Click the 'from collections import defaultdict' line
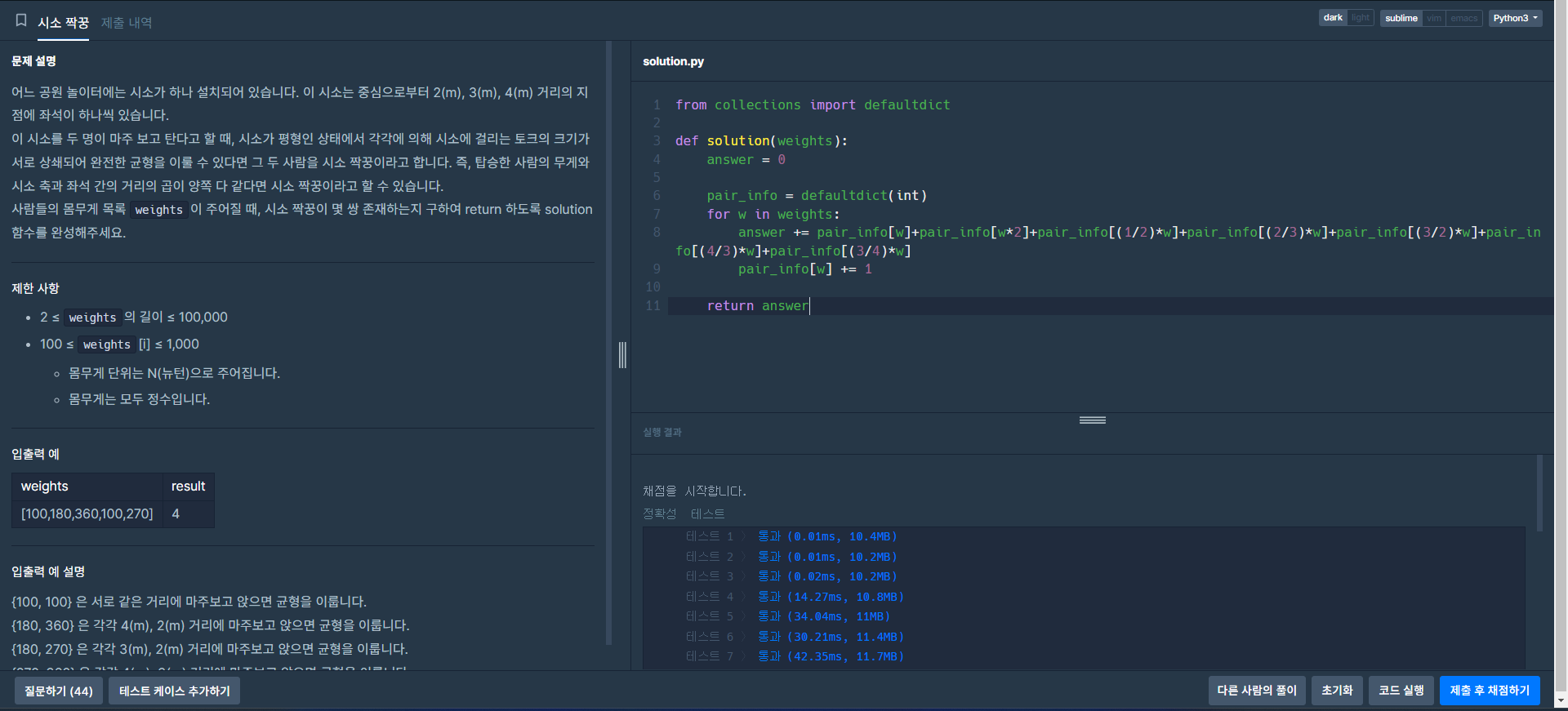This screenshot has height=711, width=1568. tap(813, 105)
